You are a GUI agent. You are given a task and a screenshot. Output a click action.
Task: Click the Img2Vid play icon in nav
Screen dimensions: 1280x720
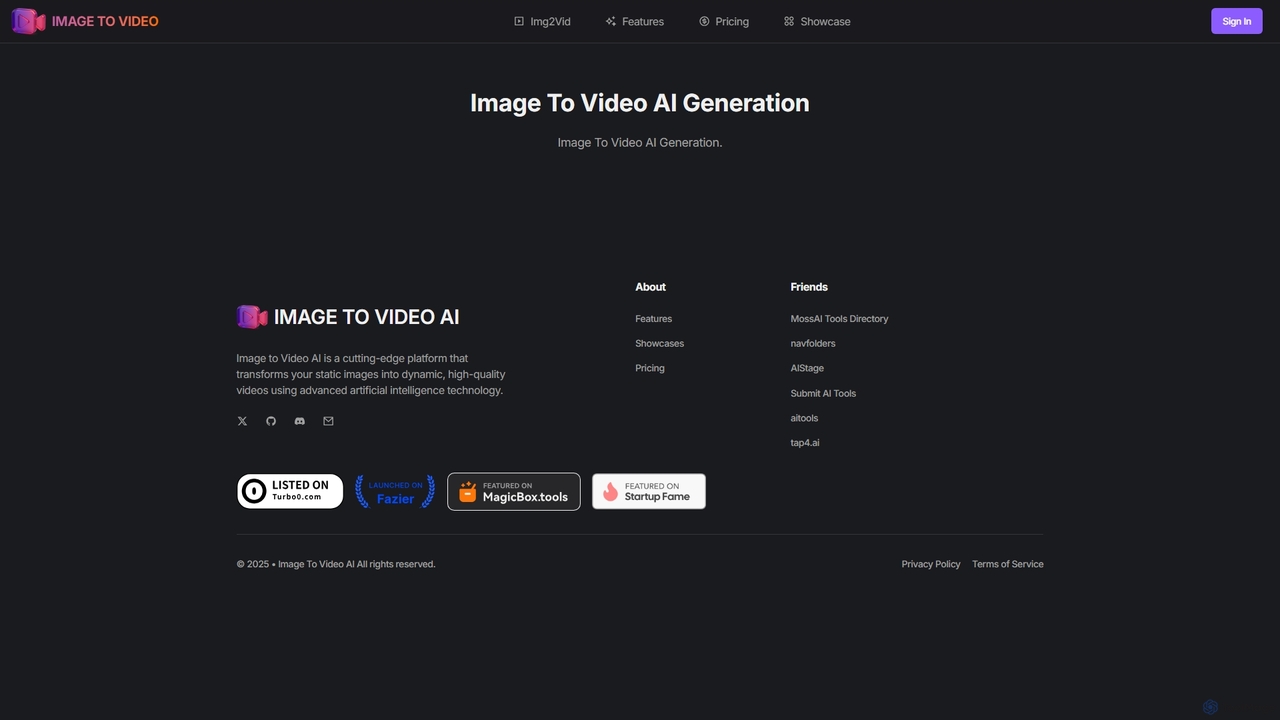point(519,21)
